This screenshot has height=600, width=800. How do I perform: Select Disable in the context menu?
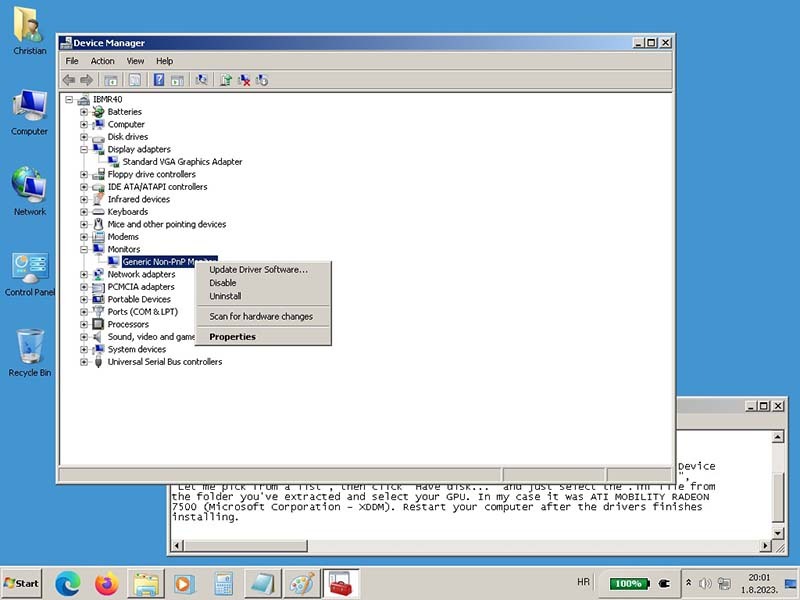pyautogui.click(x=223, y=283)
